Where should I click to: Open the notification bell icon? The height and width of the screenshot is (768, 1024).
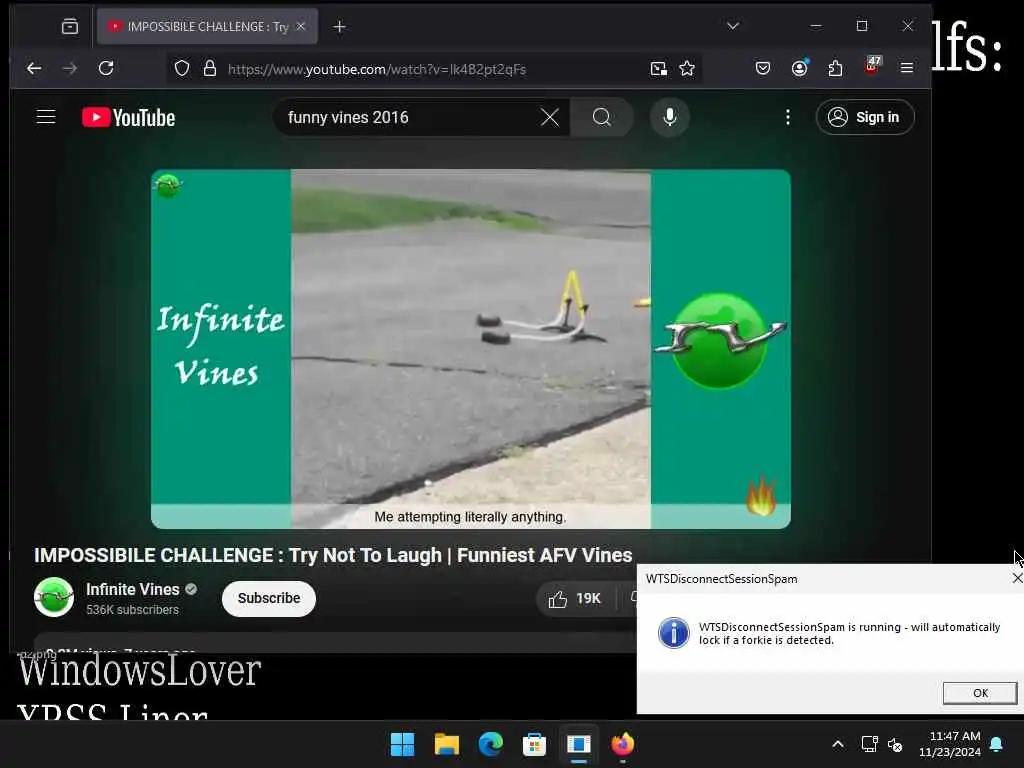(997, 744)
